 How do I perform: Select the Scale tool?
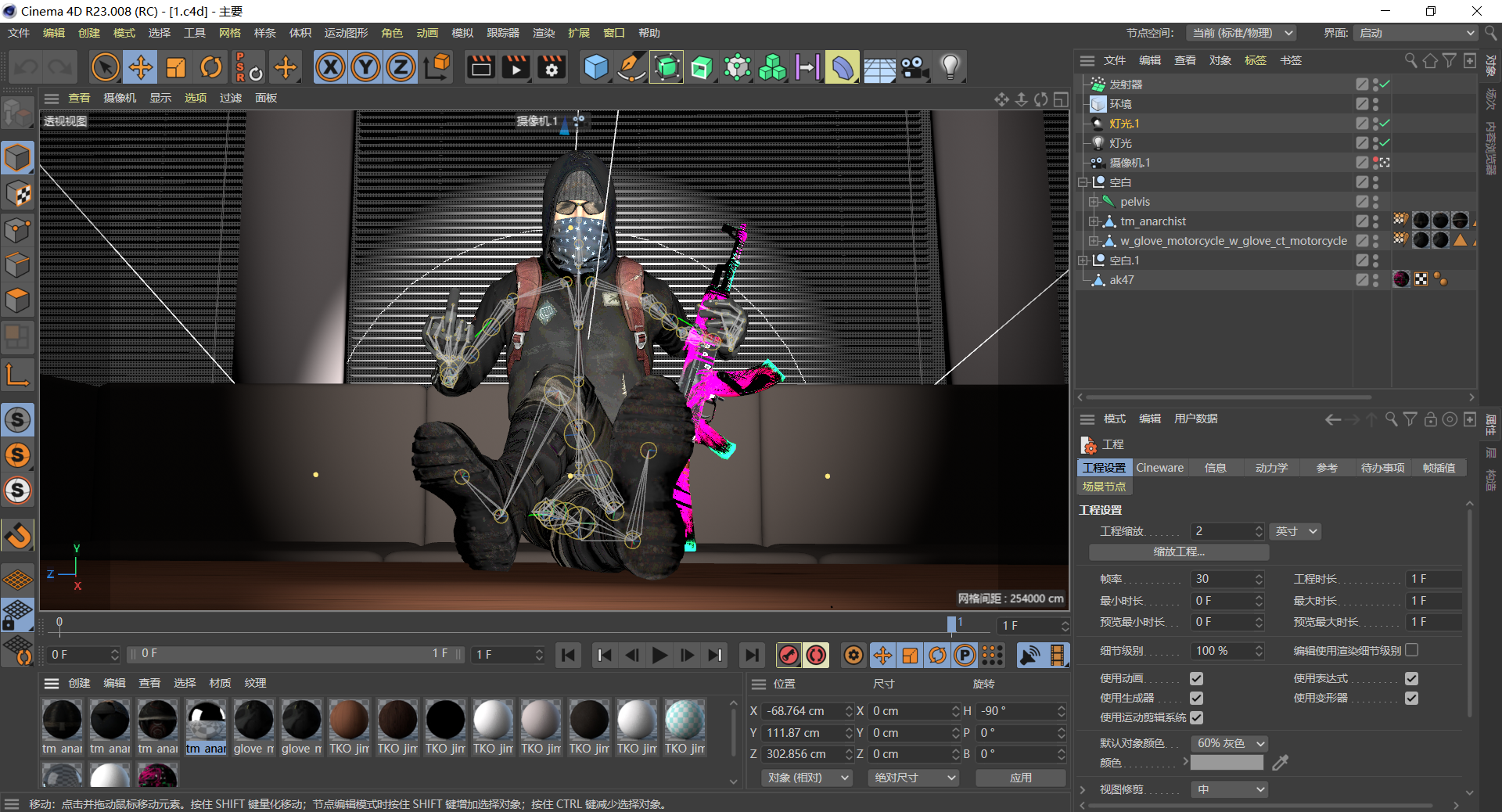[176, 67]
